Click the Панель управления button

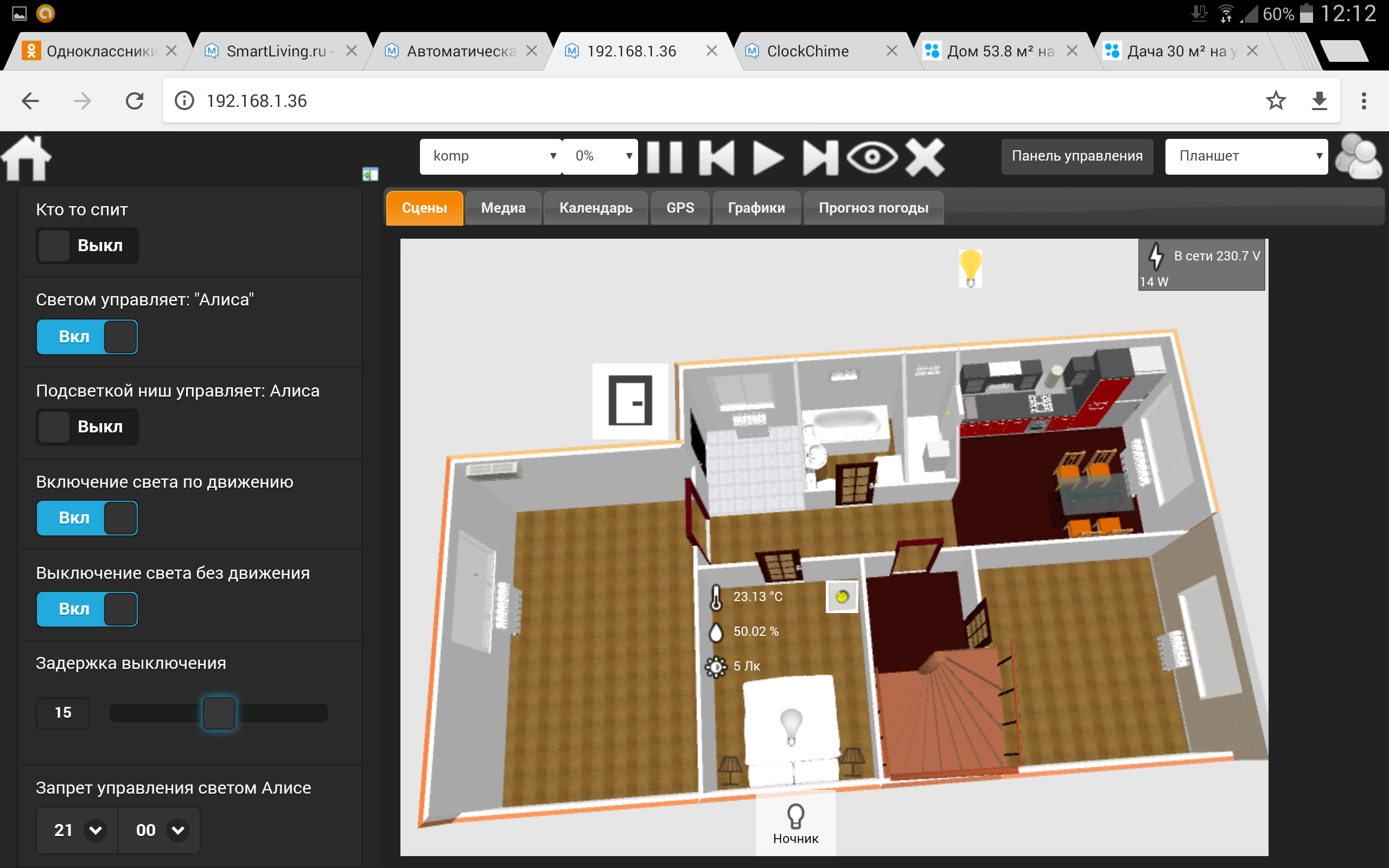tap(1077, 156)
